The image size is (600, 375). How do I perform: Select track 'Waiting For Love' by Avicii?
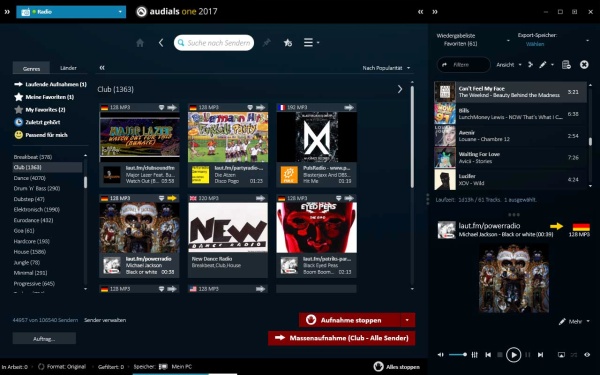pos(510,158)
